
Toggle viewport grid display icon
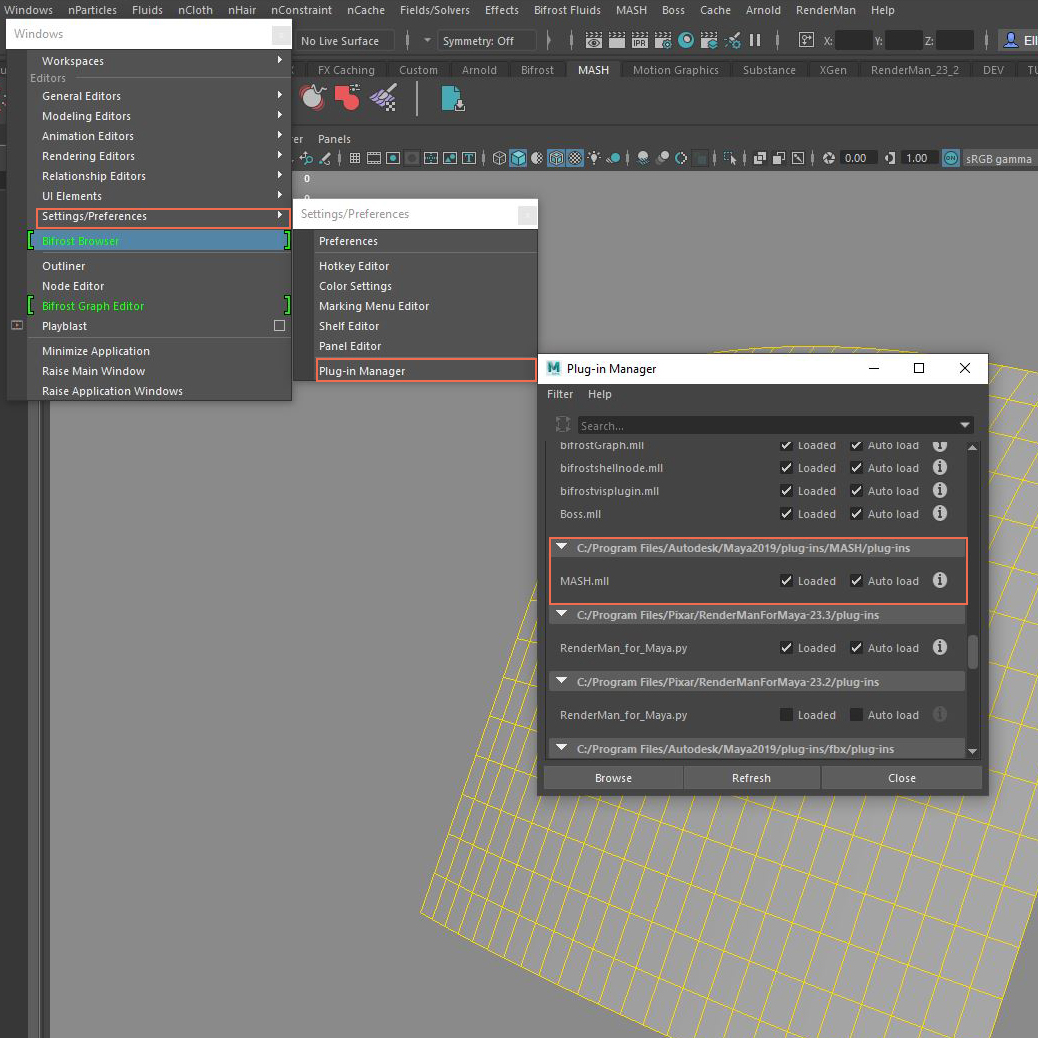click(355, 158)
